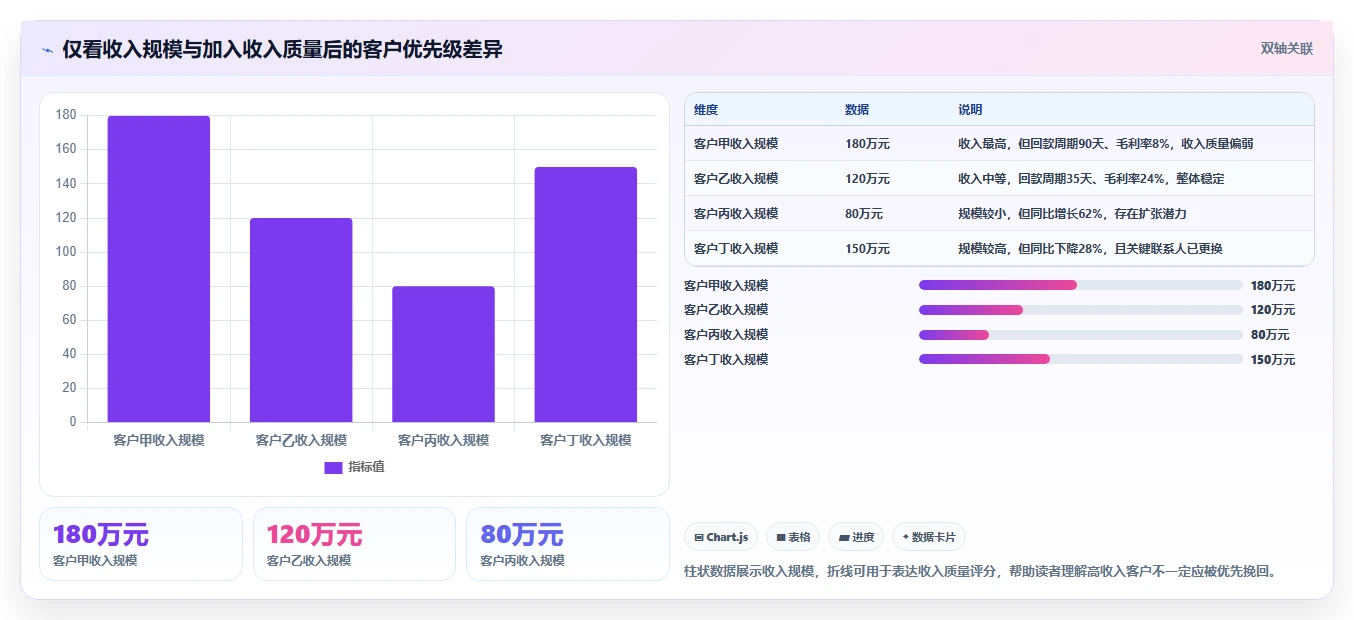The height and width of the screenshot is (620, 1354).
Task: Click the 客户乙收入规模 bar in chart
Action: tap(301, 320)
